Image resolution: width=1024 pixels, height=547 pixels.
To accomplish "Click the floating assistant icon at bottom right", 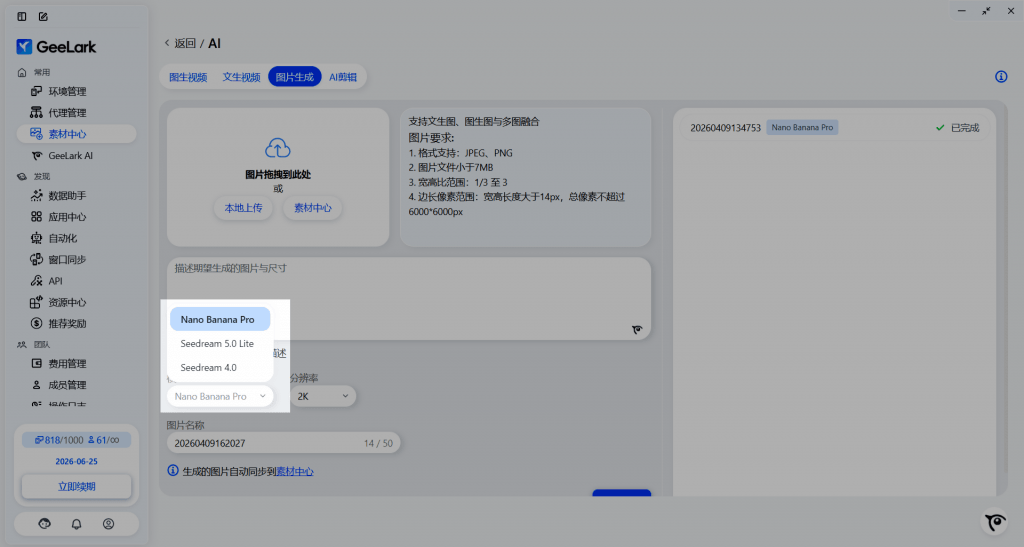I will click(x=994, y=523).
